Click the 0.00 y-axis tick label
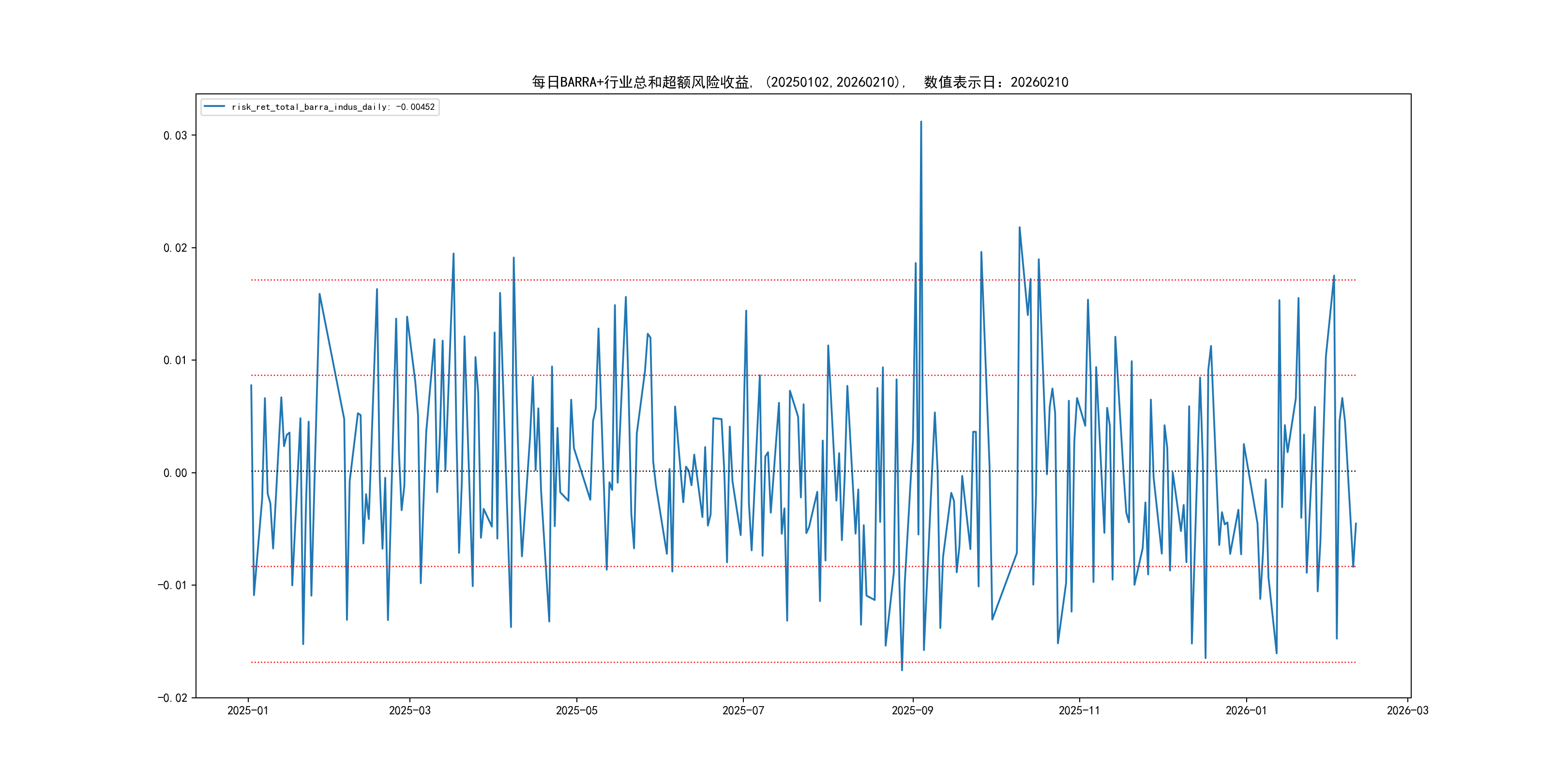 [x=175, y=473]
